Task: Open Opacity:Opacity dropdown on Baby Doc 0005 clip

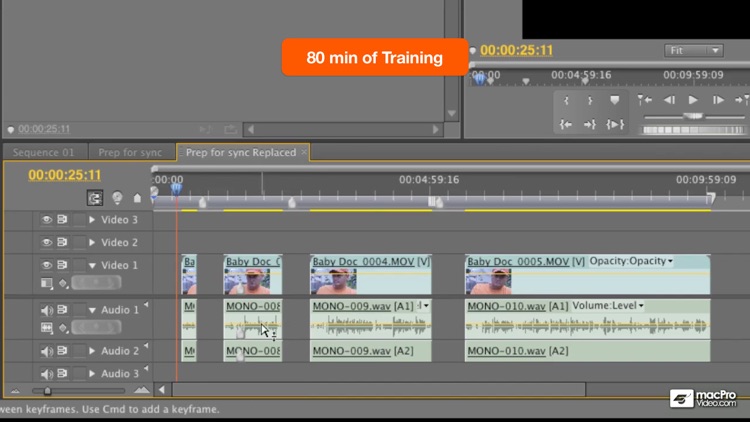Action: (x=631, y=261)
